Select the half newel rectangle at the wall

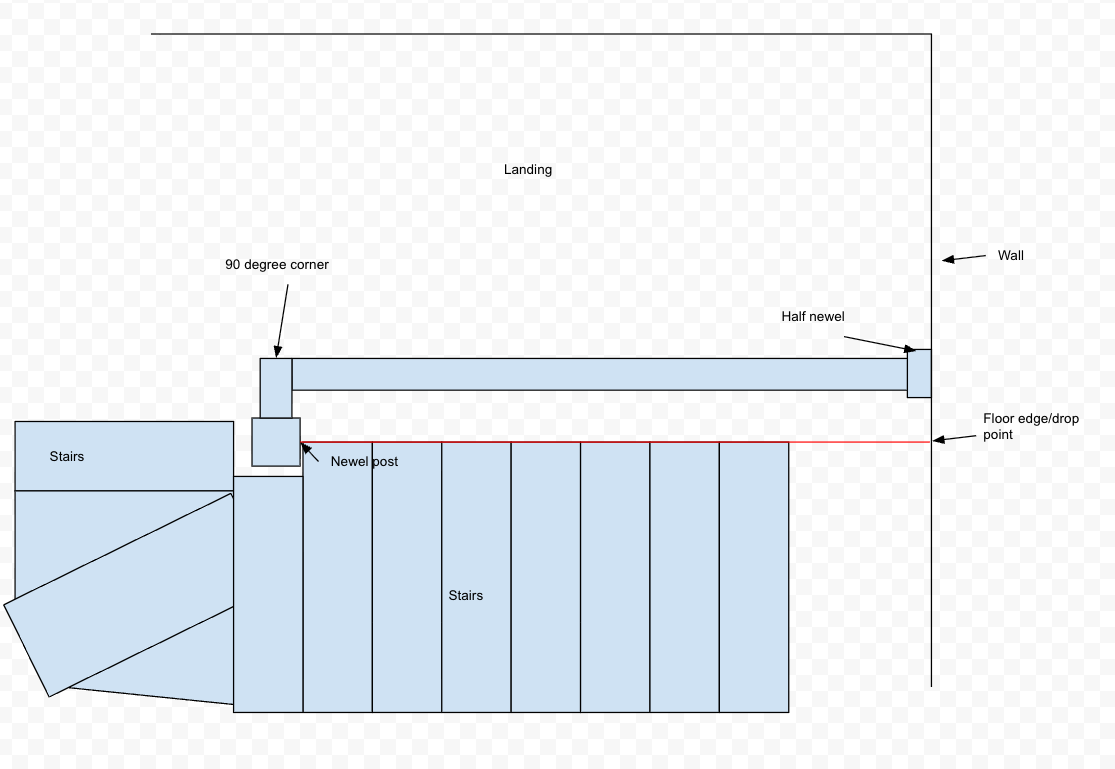tap(919, 373)
